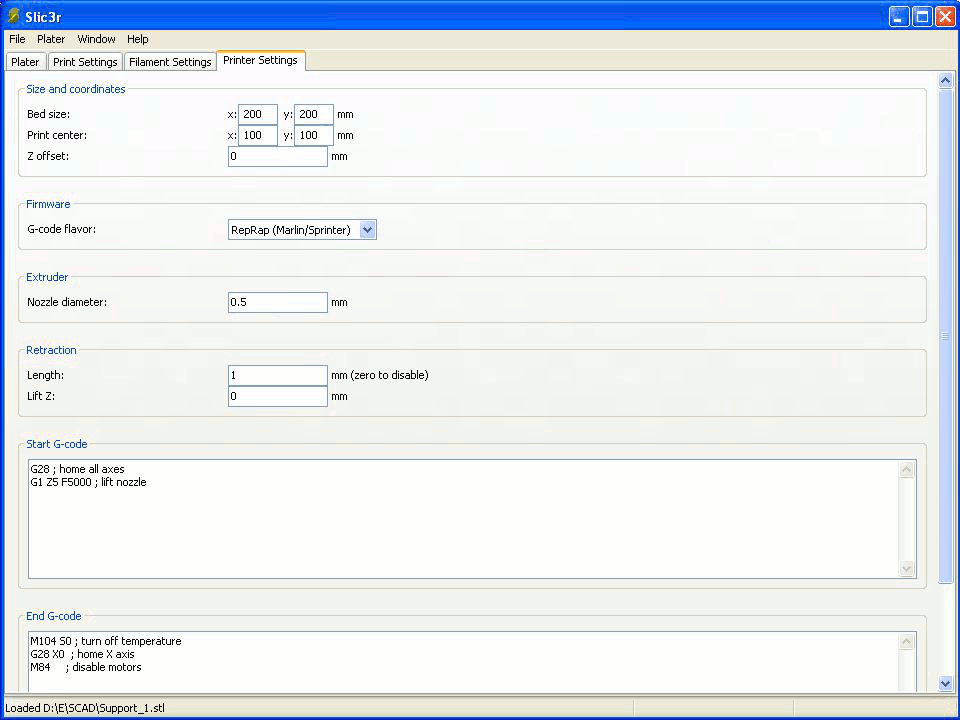Switch to the Plater tab
Screen dimensions: 960x720
(x=25, y=62)
